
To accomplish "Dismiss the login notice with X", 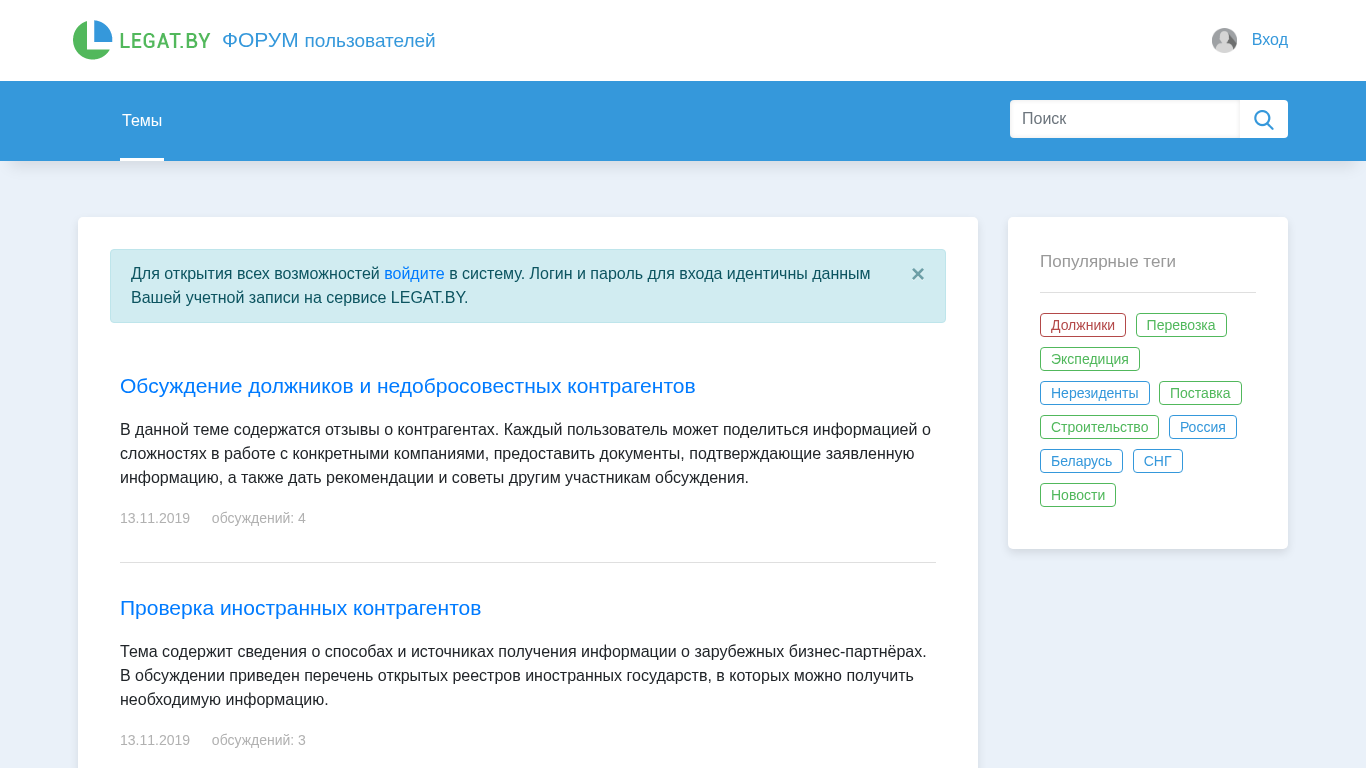I will pos(917,274).
